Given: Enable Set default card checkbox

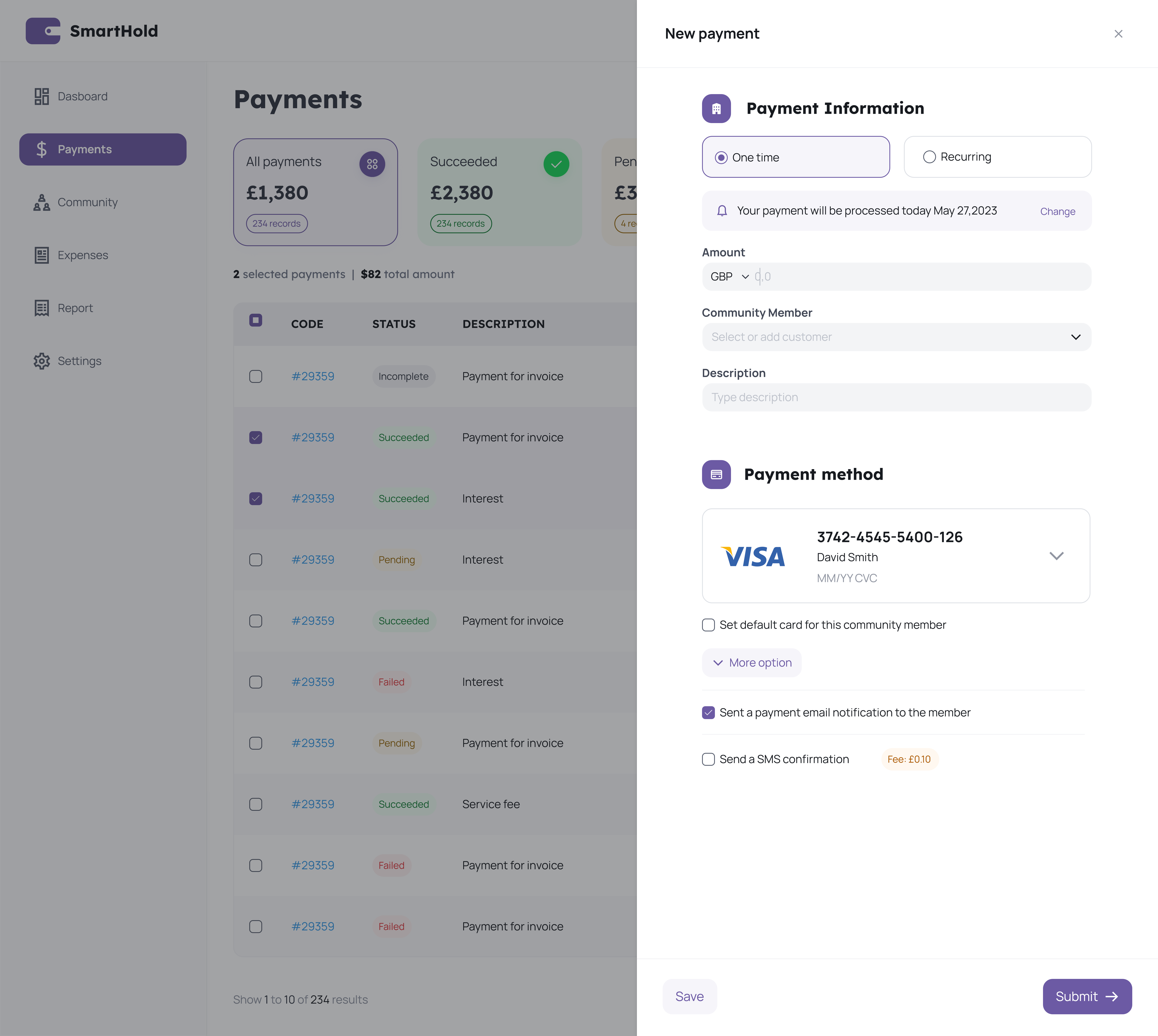Looking at the screenshot, I should point(708,625).
